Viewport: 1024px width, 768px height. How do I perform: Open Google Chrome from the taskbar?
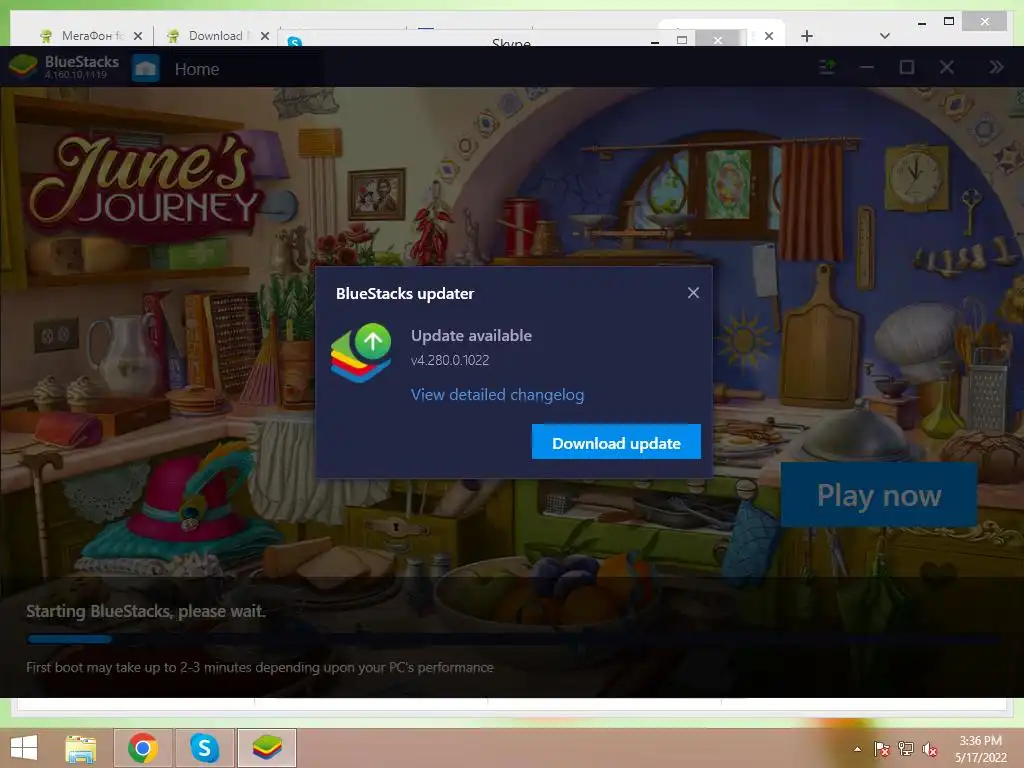(143, 748)
